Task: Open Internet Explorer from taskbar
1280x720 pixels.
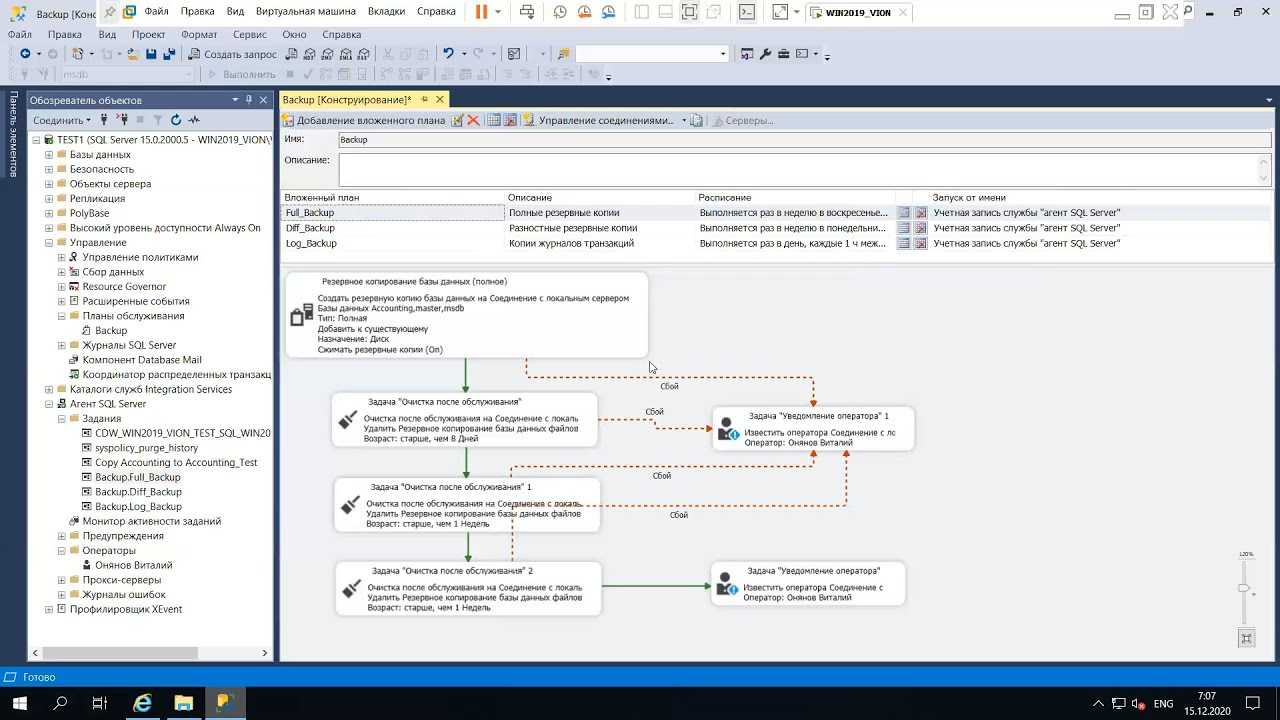Action: (143, 703)
